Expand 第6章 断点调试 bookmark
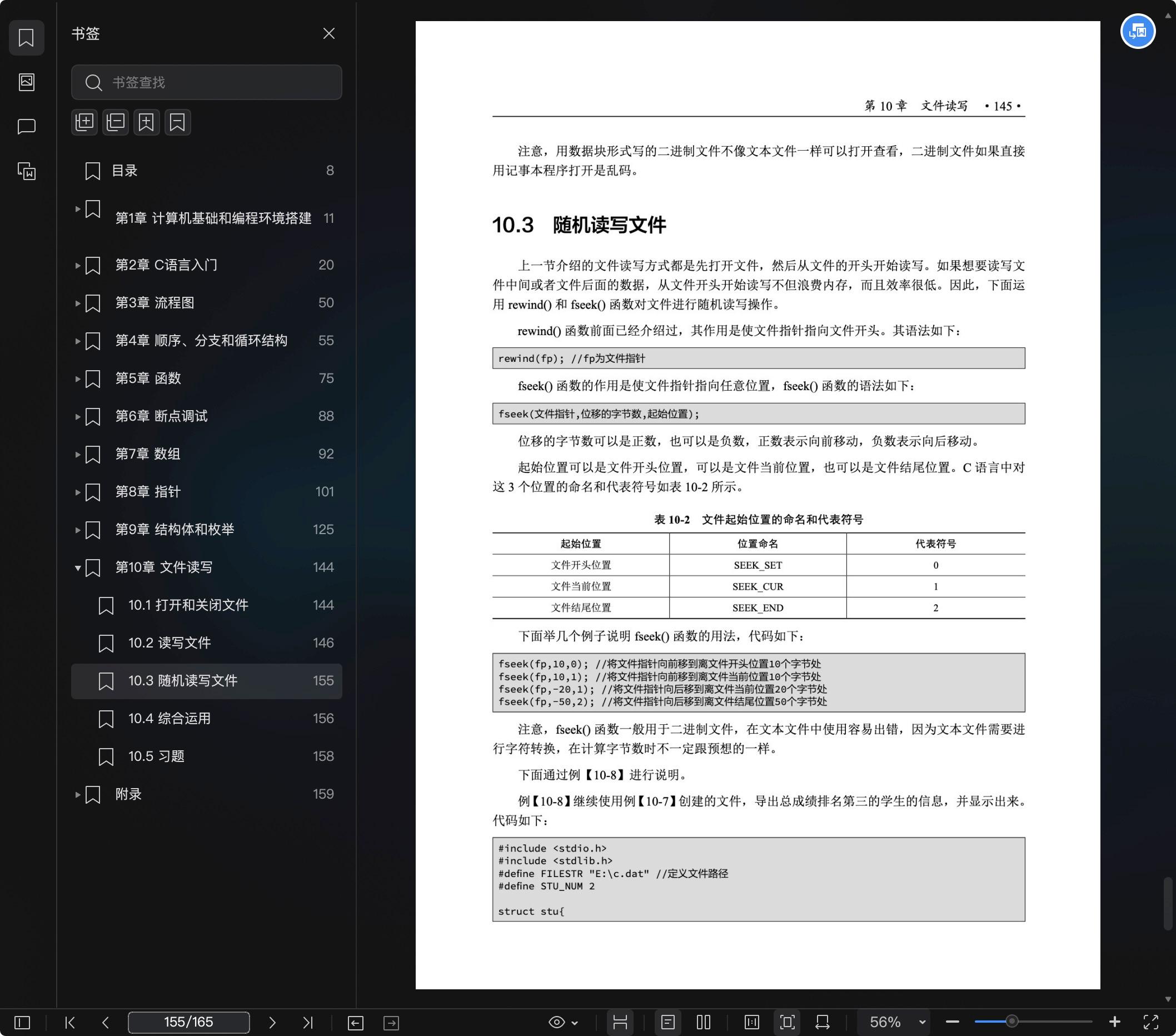 [x=77, y=416]
